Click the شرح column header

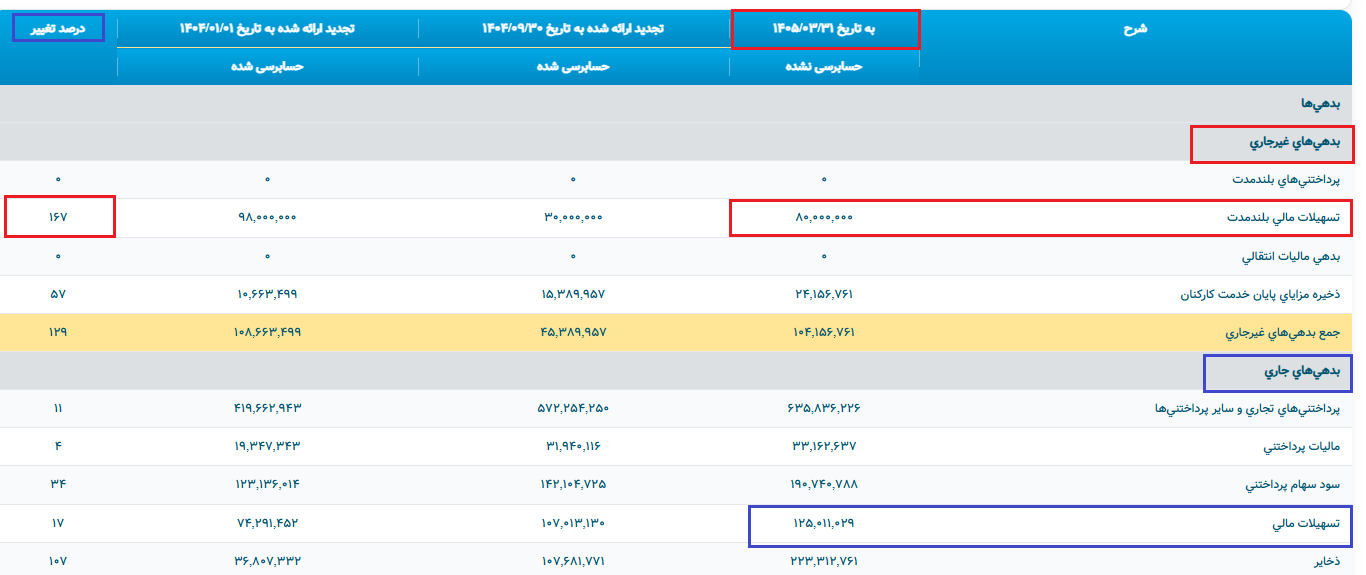(x=1135, y=28)
